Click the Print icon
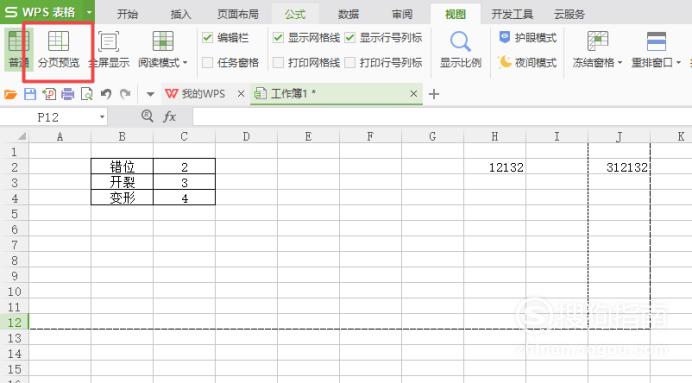This screenshot has height=383, width=692. [68, 94]
